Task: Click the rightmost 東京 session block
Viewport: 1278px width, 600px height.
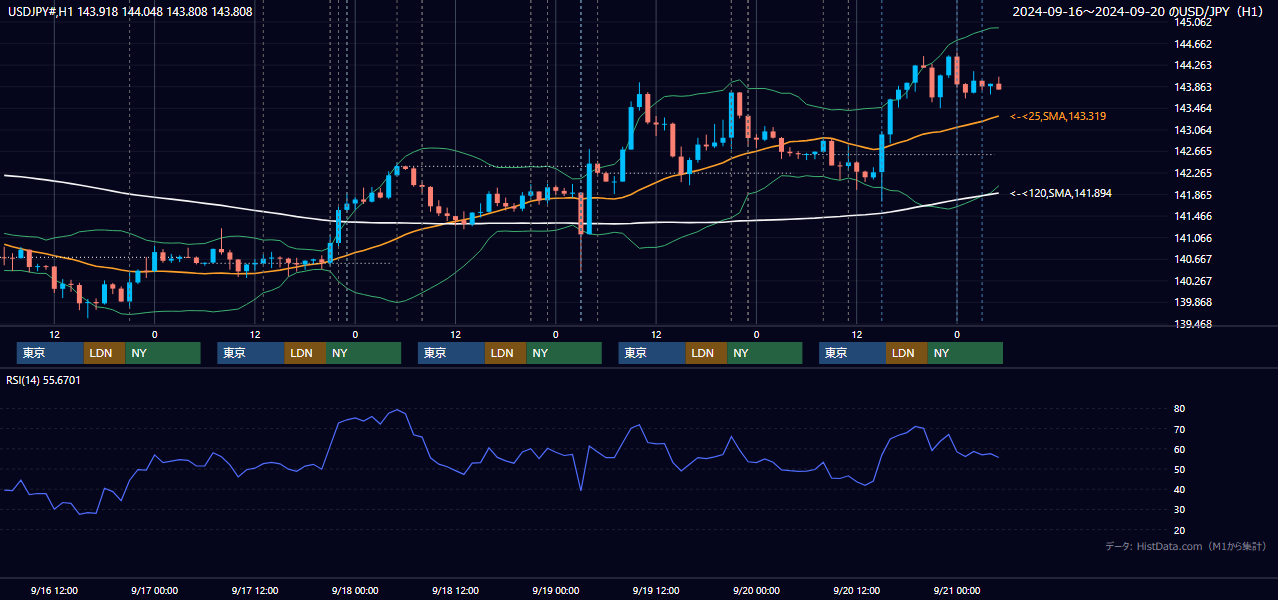Action: coord(852,353)
